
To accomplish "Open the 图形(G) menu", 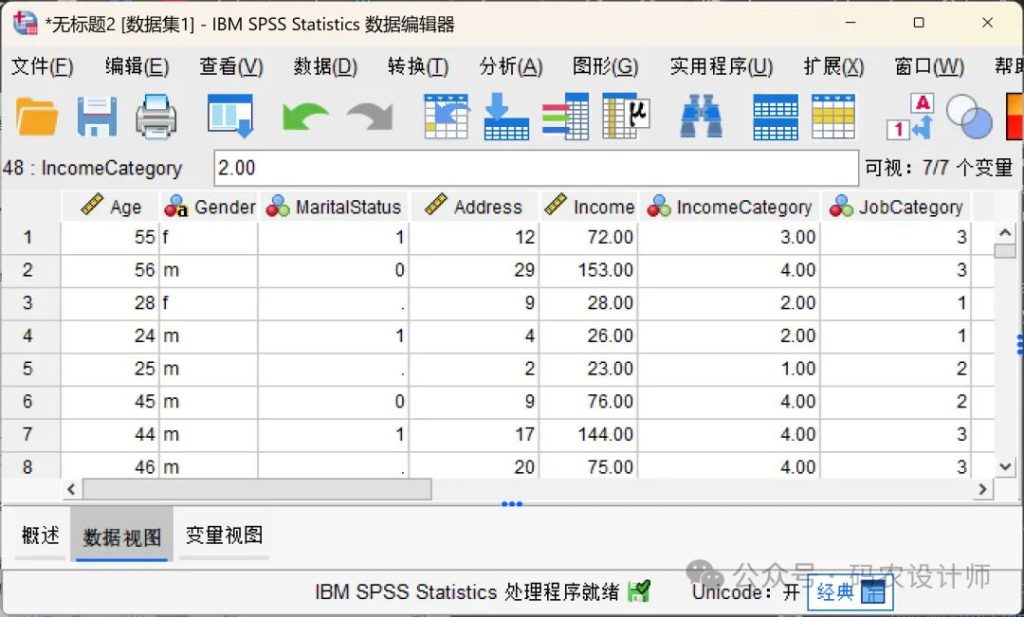I will coord(605,67).
